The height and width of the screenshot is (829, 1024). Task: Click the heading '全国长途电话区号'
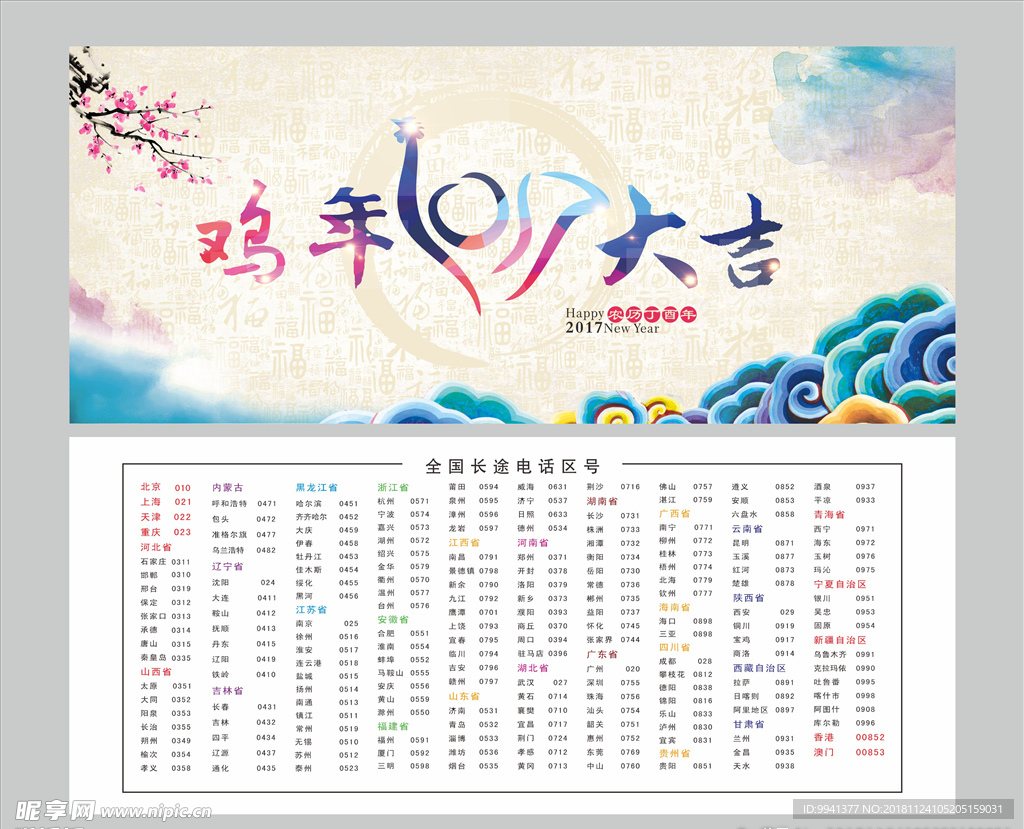513,466
